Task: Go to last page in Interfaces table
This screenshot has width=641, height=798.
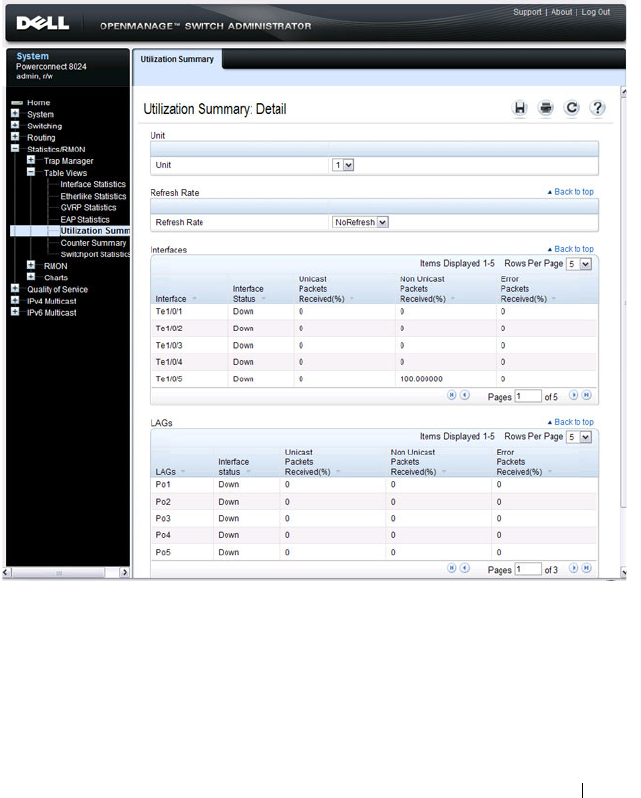Action: 587,395
